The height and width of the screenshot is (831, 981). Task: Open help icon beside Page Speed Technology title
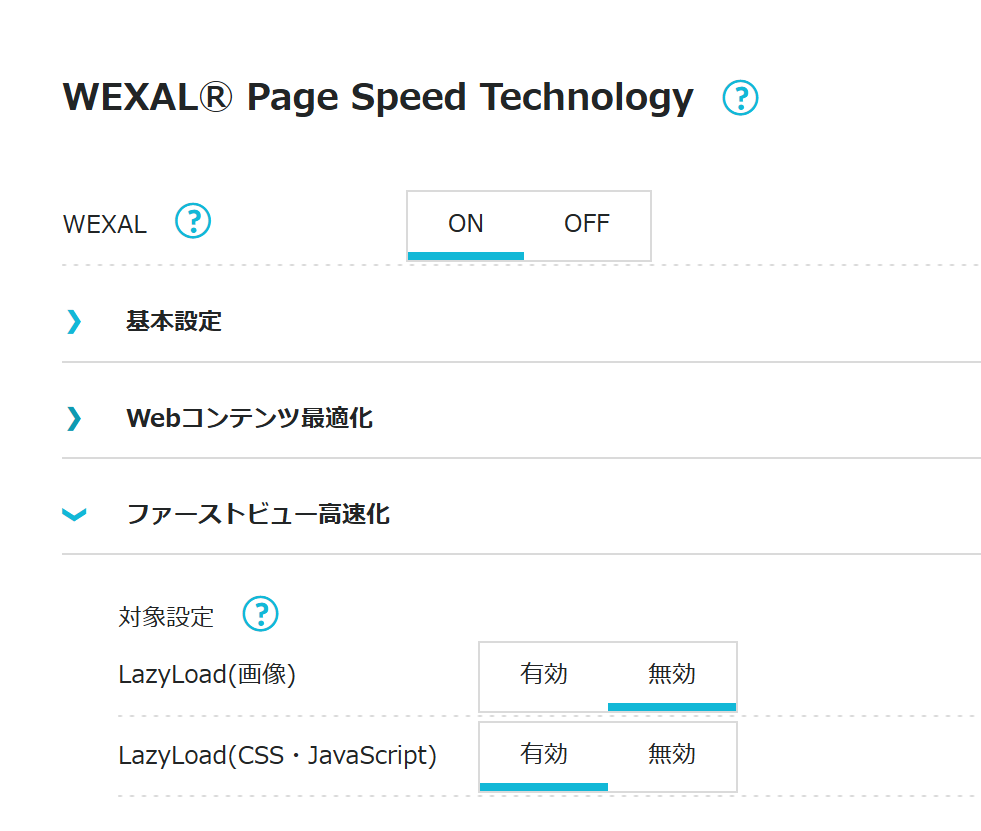pyautogui.click(x=740, y=98)
